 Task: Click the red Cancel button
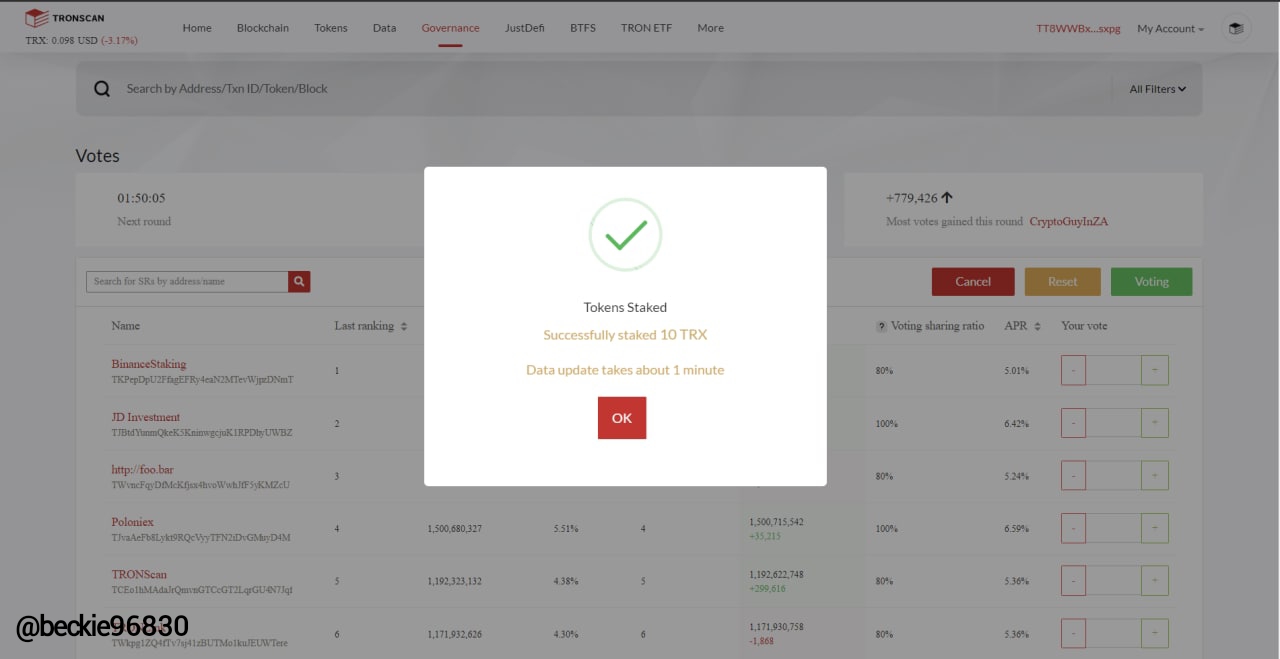pos(973,282)
